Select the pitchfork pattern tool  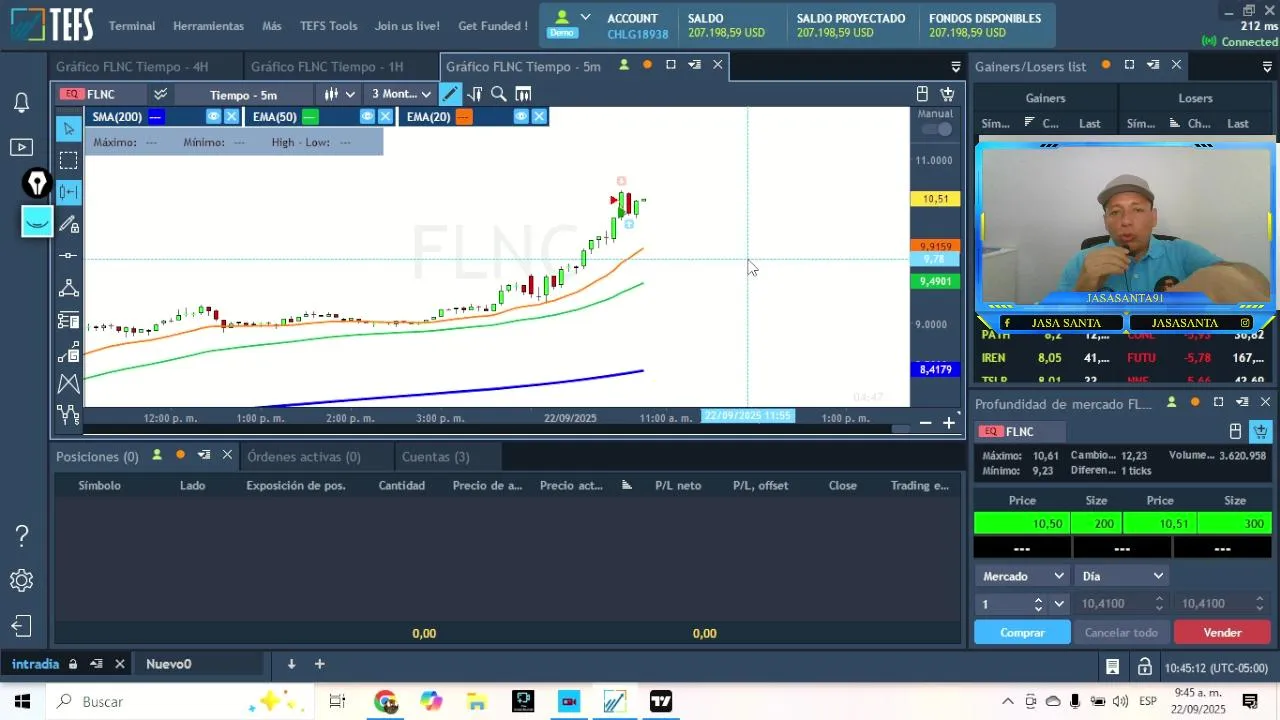[68, 384]
